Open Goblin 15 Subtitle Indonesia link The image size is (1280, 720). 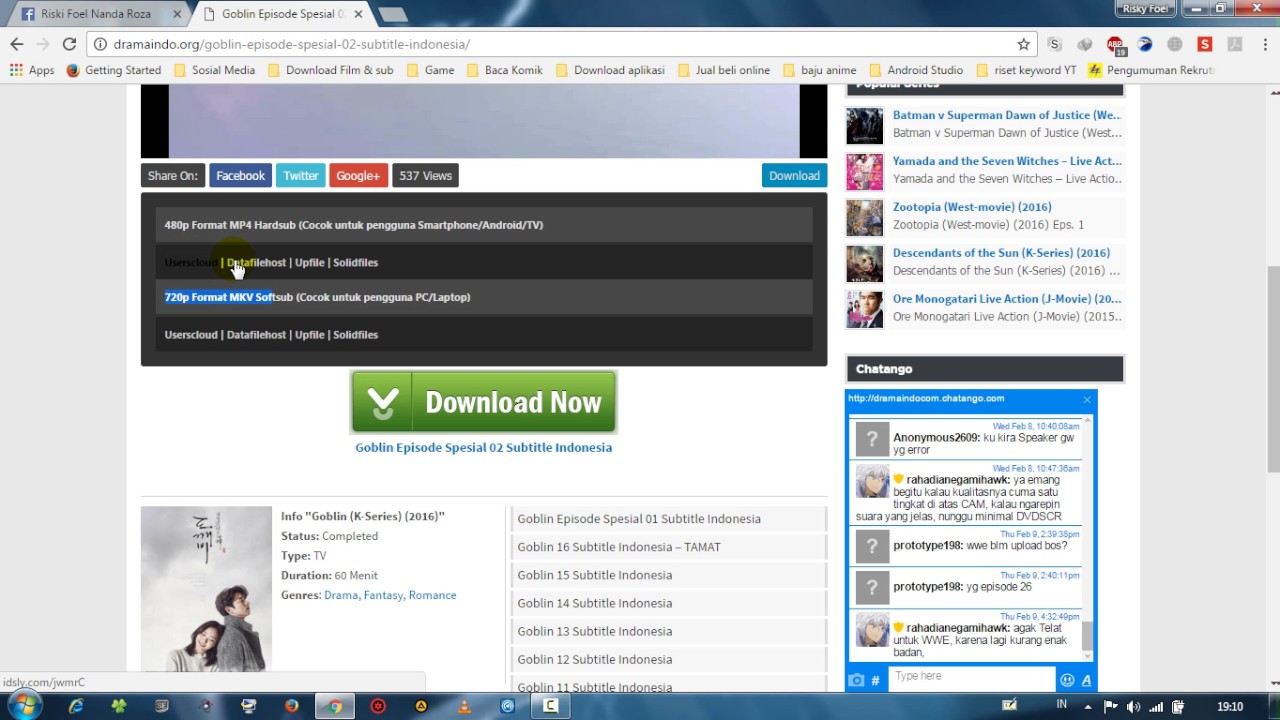pyautogui.click(x=595, y=575)
